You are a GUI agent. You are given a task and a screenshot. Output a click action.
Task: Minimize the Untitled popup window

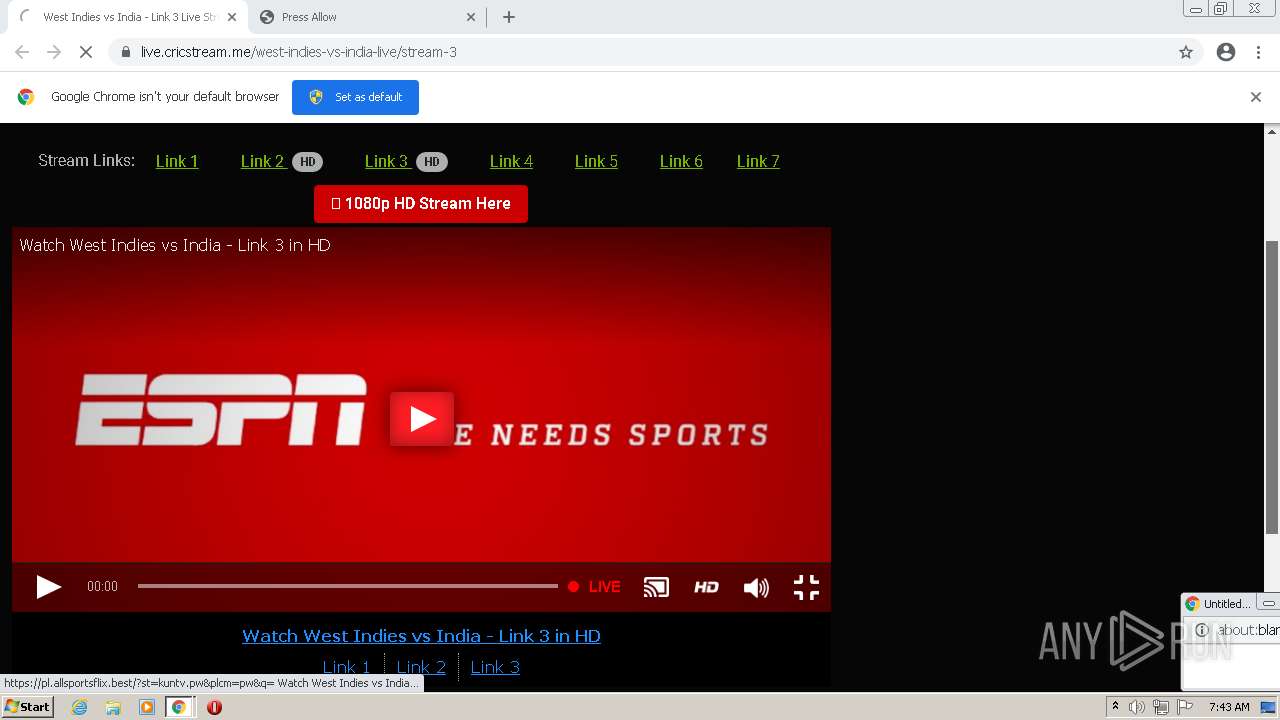click(x=1268, y=604)
